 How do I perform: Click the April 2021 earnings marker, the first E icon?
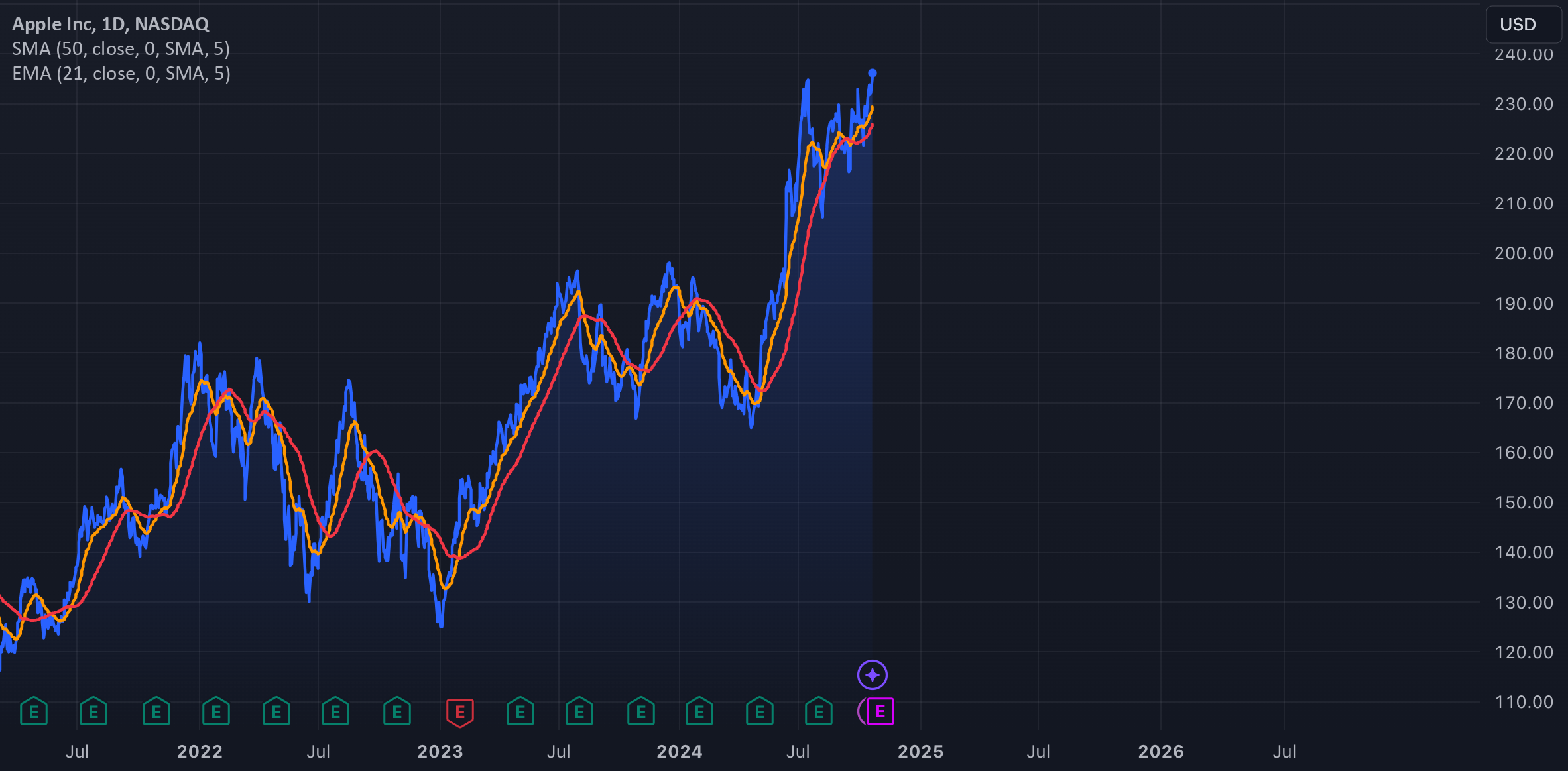(34, 712)
